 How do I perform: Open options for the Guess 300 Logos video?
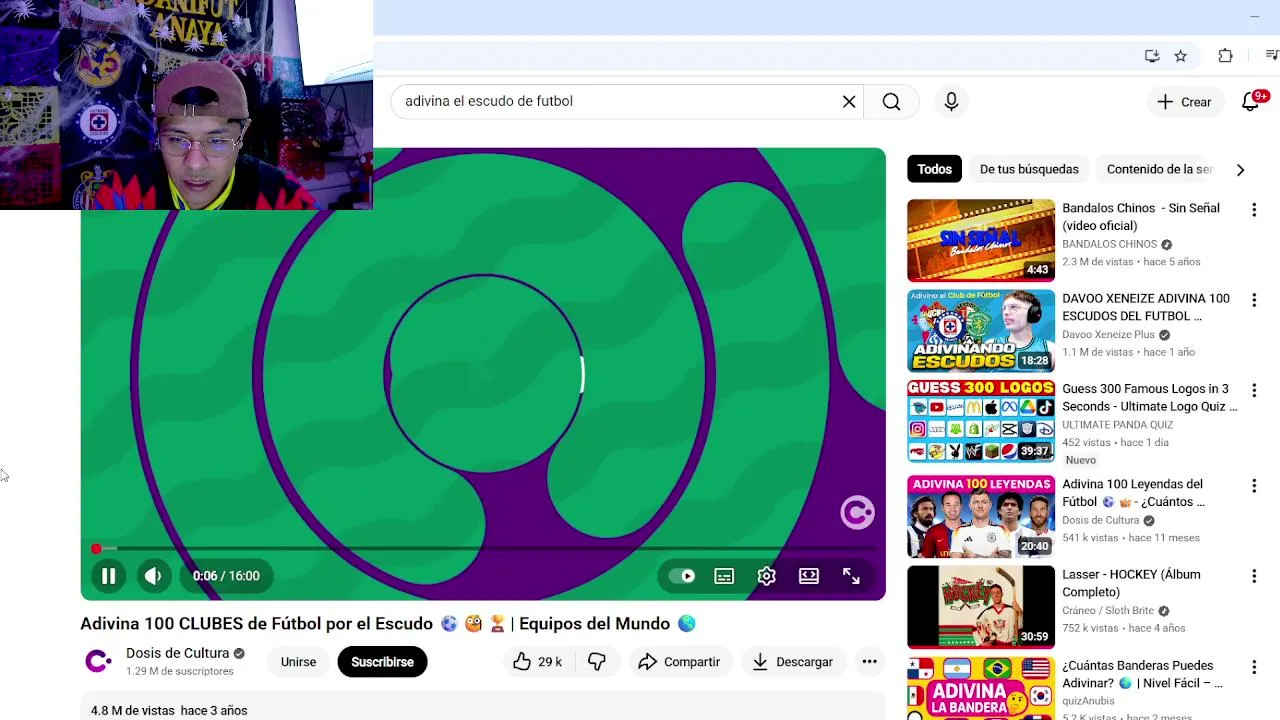[x=1254, y=390]
